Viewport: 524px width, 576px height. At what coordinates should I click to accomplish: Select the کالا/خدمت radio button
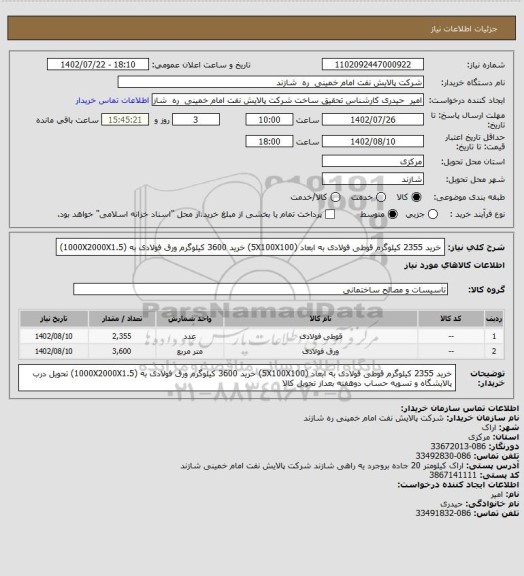click(x=335, y=197)
